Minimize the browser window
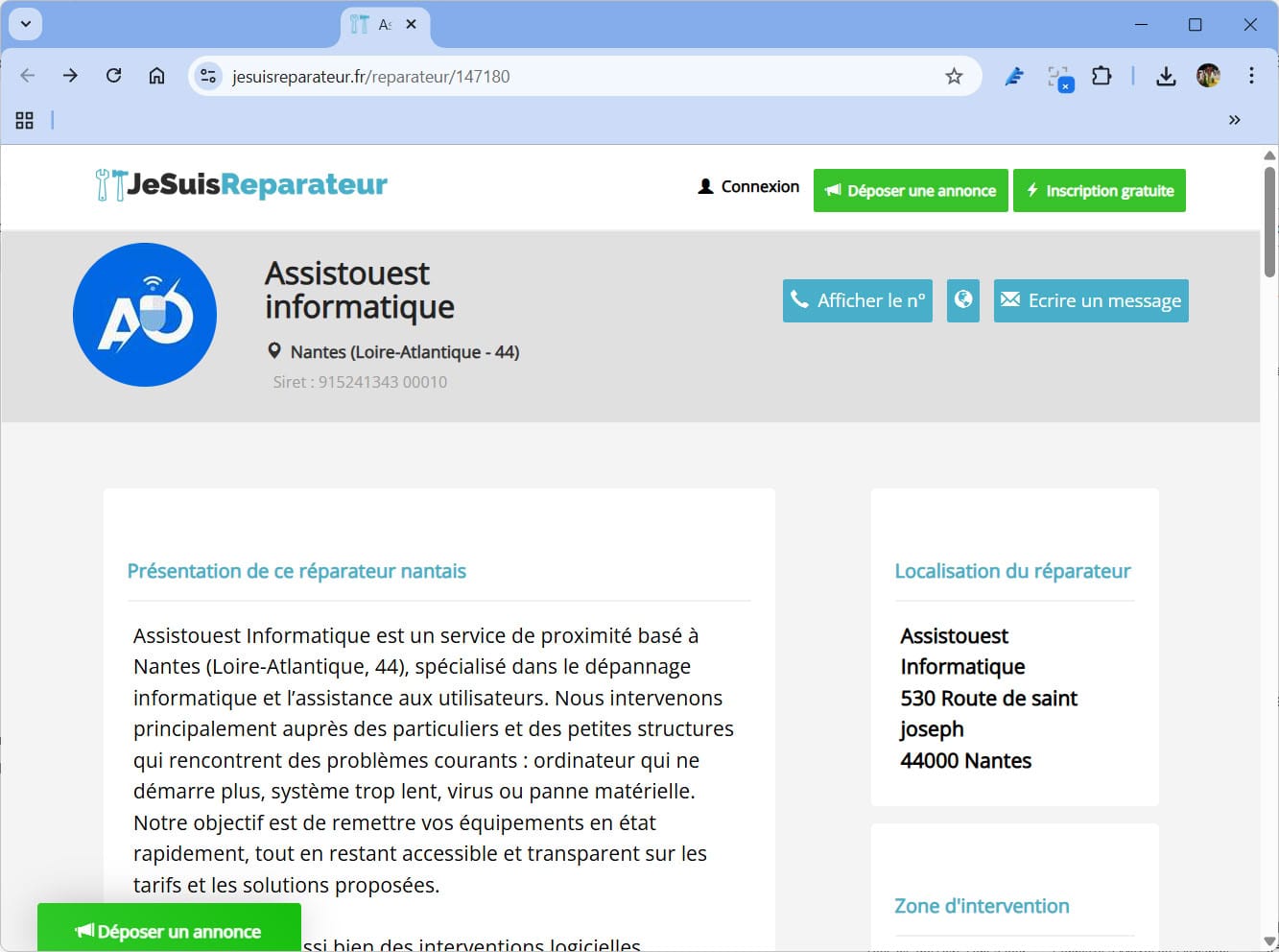 pyautogui.click(x=1141, y=25)
